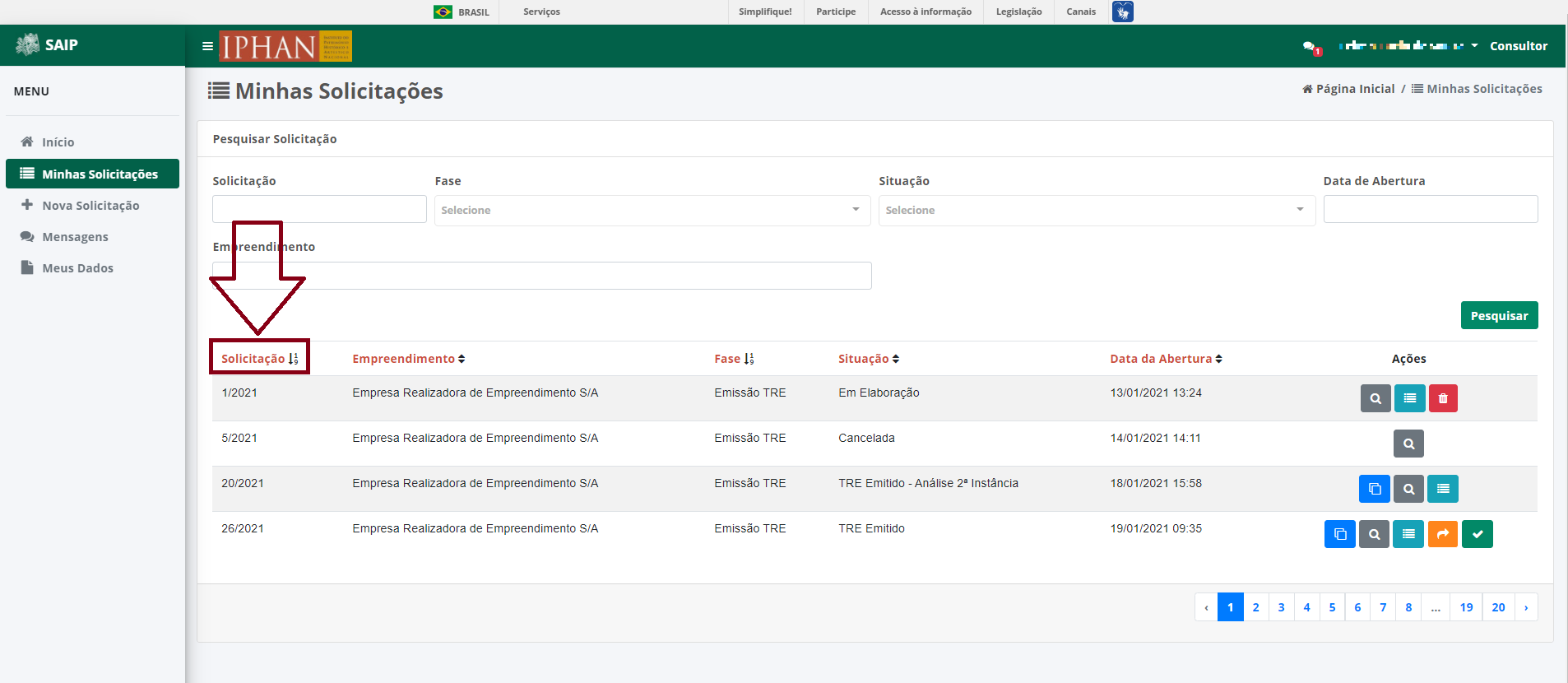
Task: Click the Pesquisar button
Action: click(1499, 315)
